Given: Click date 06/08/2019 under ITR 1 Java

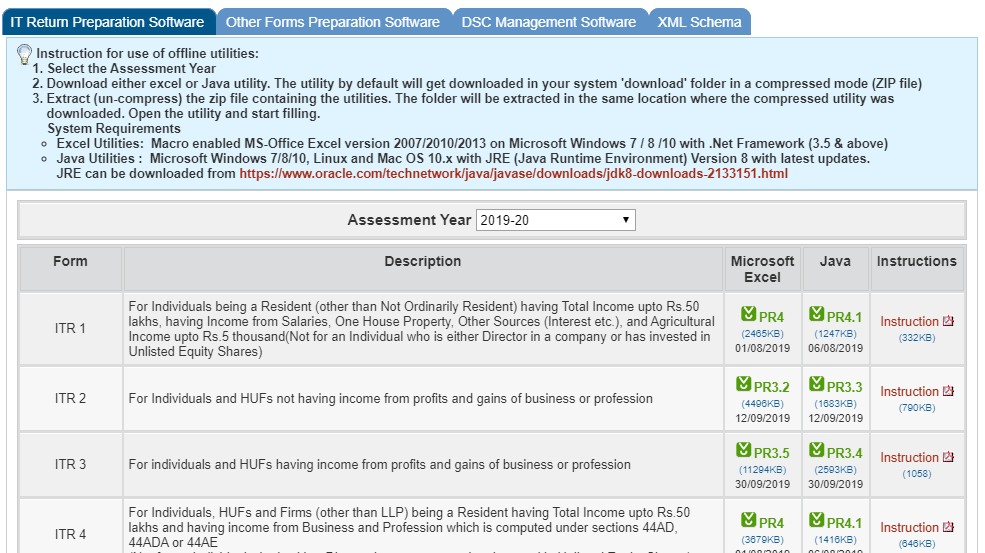Looking at the screenshot, I should [835, 348].
